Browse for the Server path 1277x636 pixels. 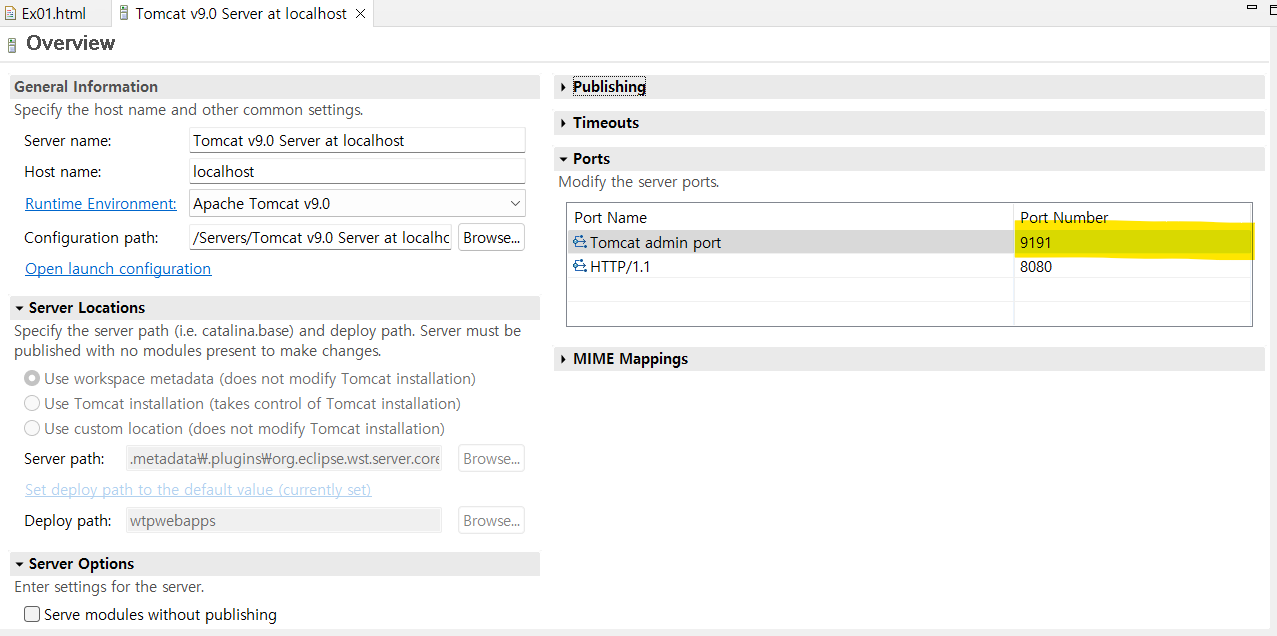[491, 459]
